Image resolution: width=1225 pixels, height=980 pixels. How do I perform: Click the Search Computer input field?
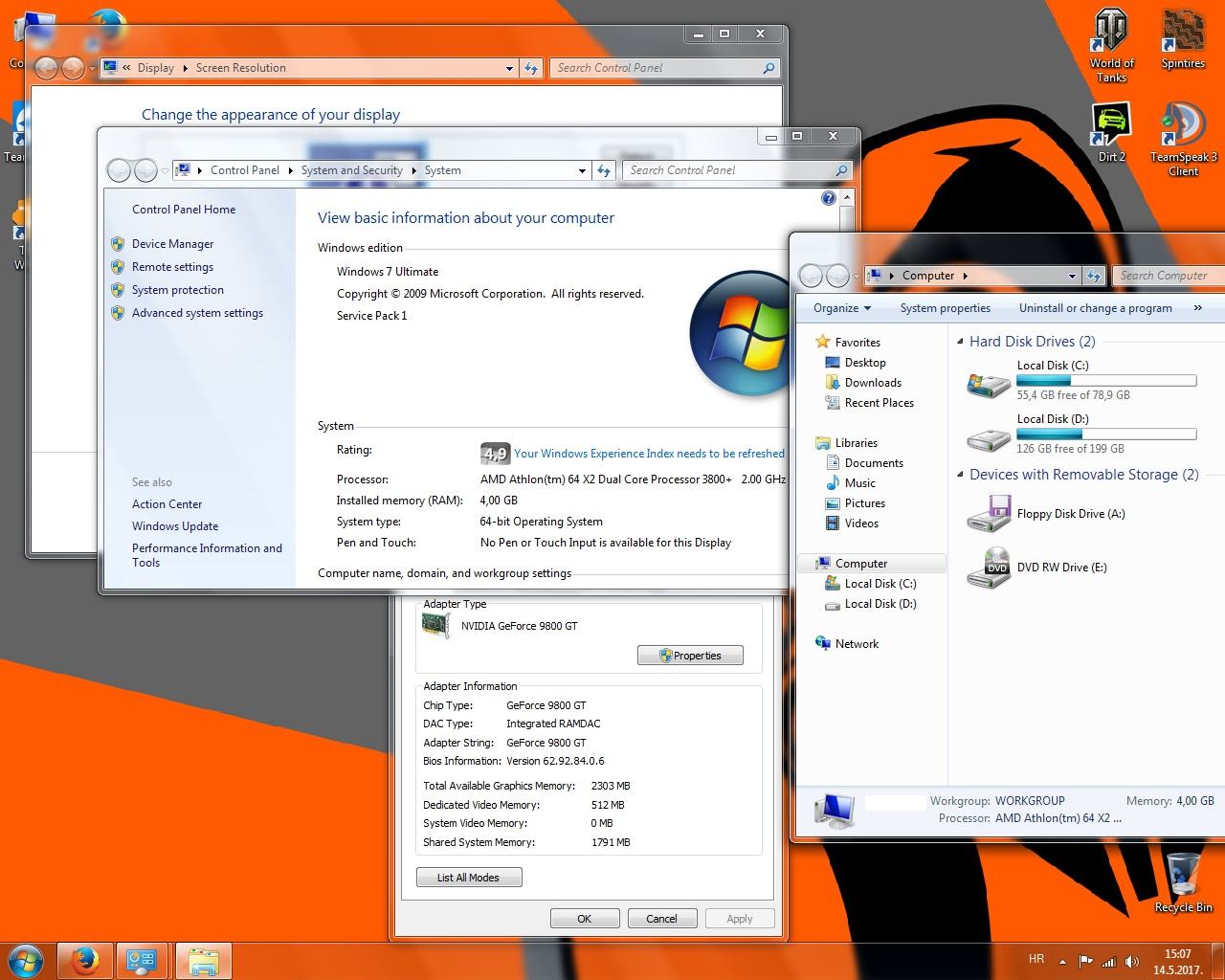(1169, 276)
